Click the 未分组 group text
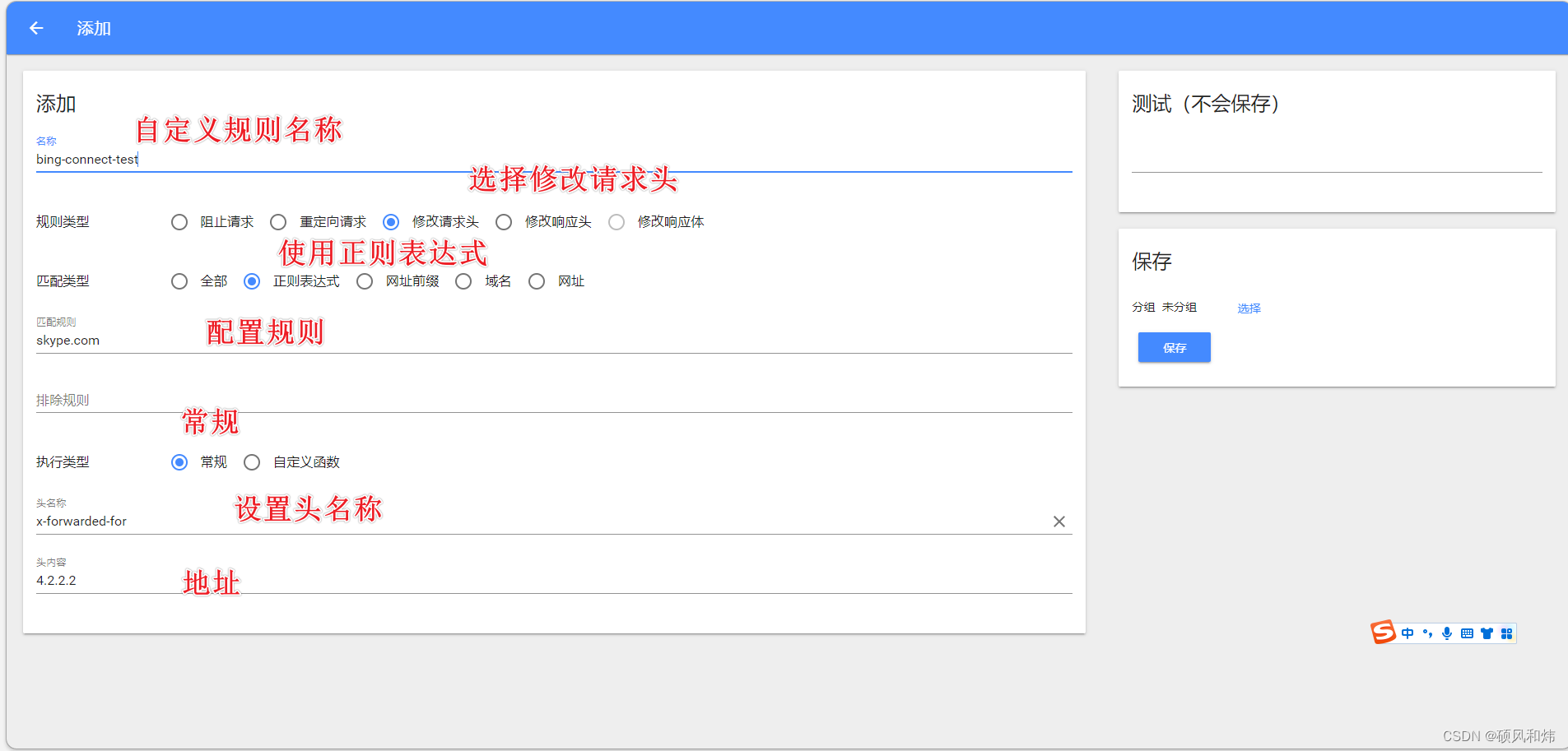The width and height of the screenshot is (1568, 751). pyautogui.click(x=1179, y=307)
